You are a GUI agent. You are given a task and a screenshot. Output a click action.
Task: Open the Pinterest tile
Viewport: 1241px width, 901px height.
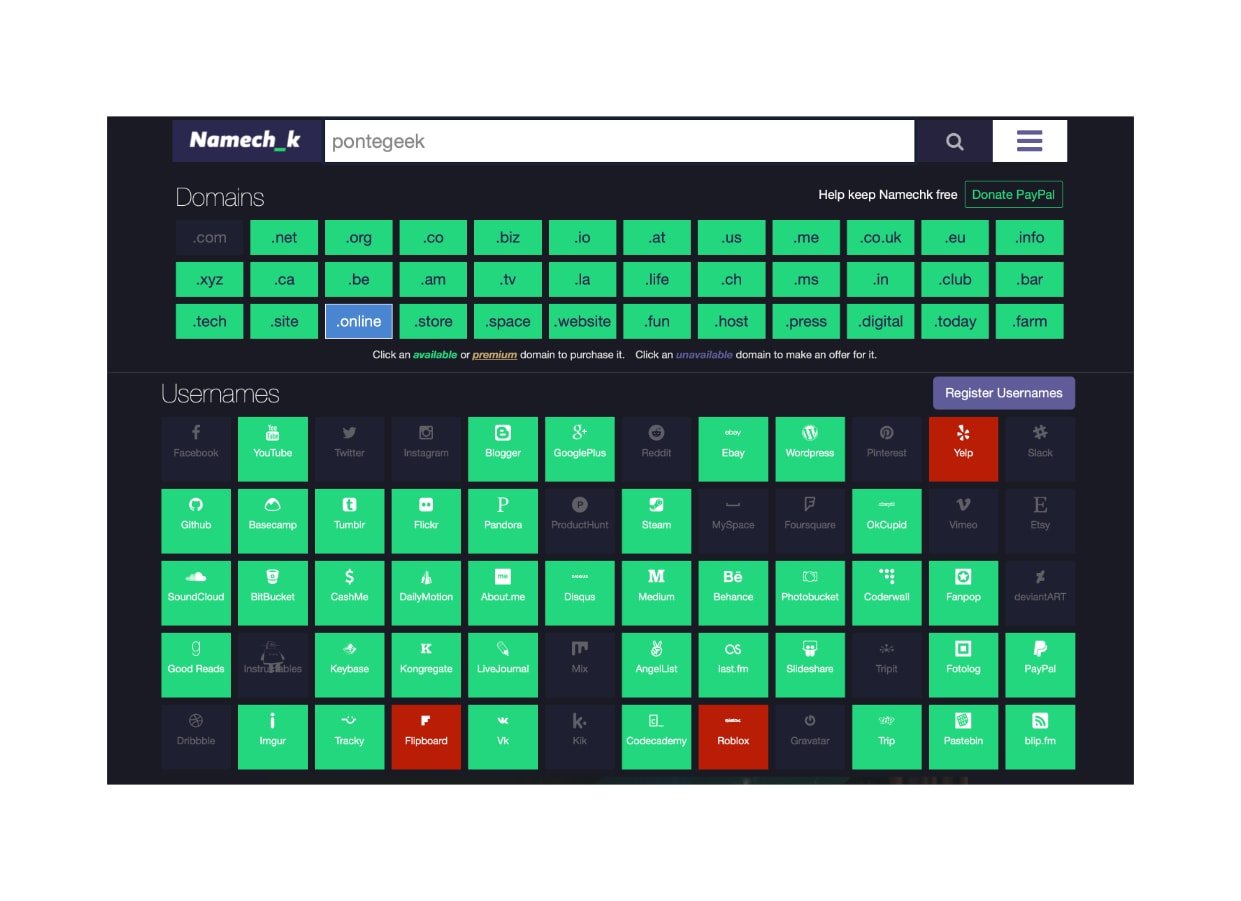(x=887, y=450)
